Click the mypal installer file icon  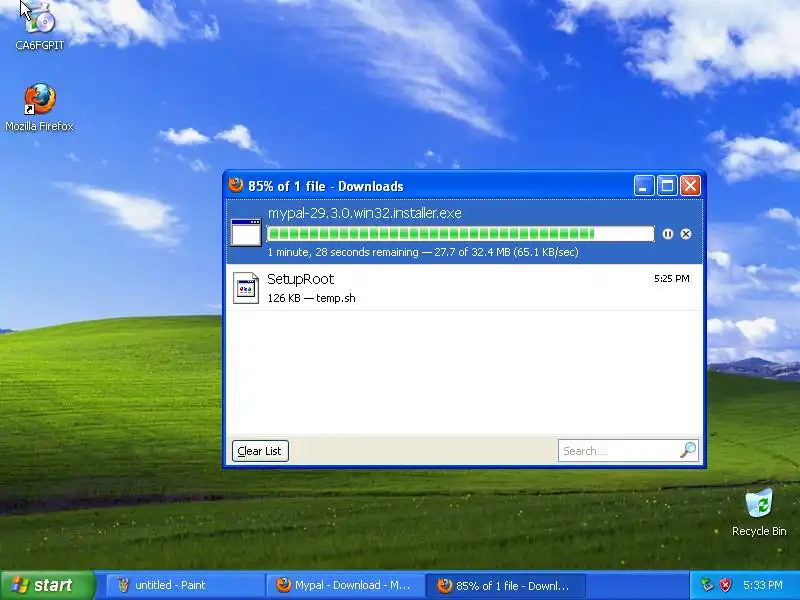246,232
